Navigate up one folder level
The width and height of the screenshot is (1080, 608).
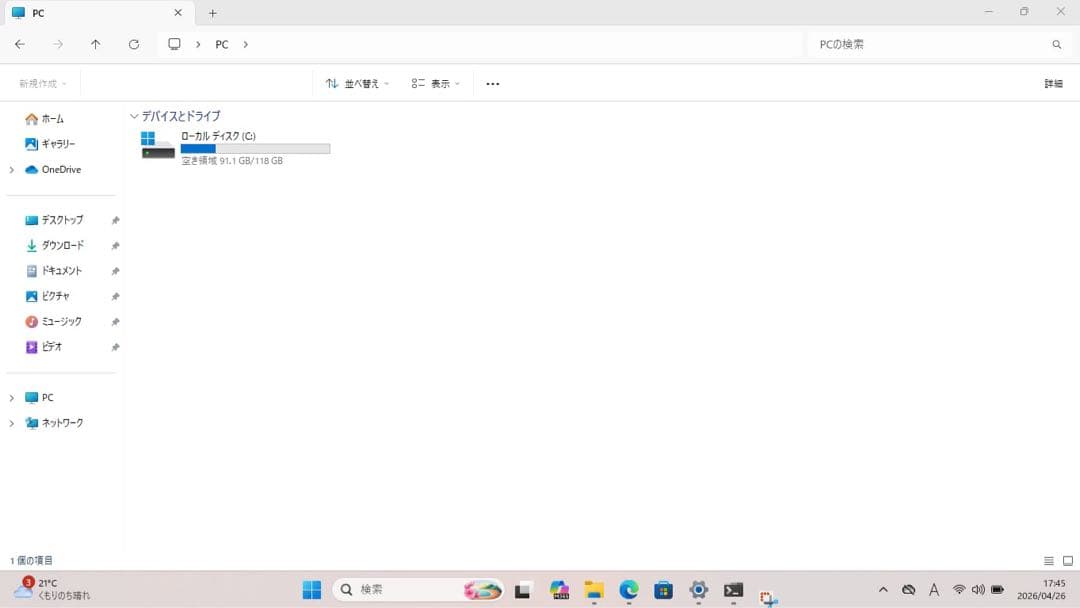[x=95, y=44]
